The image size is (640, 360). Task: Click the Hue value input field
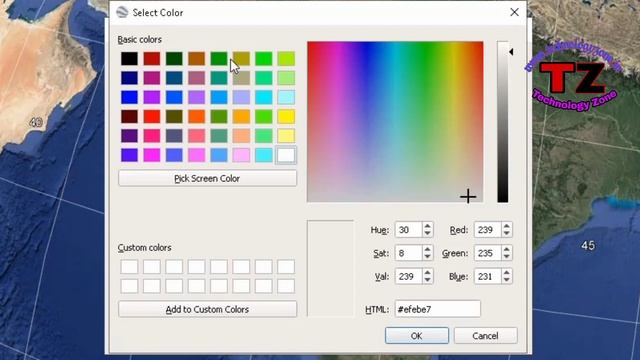pos(408,230)
